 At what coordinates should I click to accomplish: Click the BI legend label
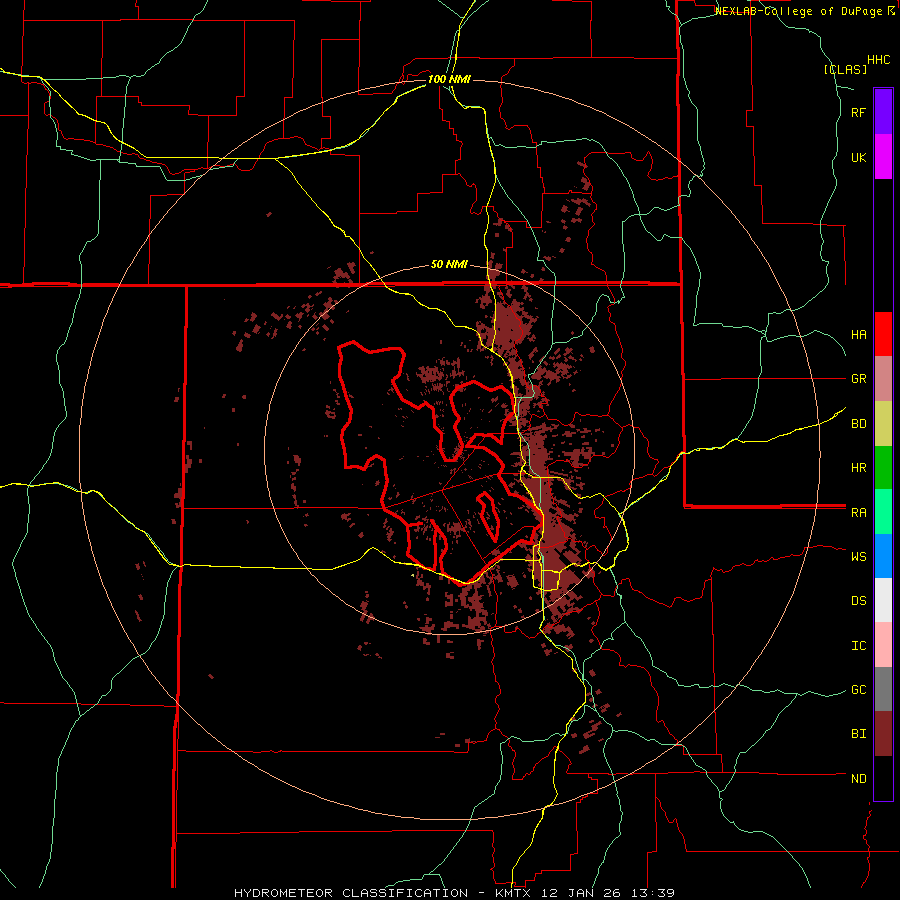coord(858,734)
